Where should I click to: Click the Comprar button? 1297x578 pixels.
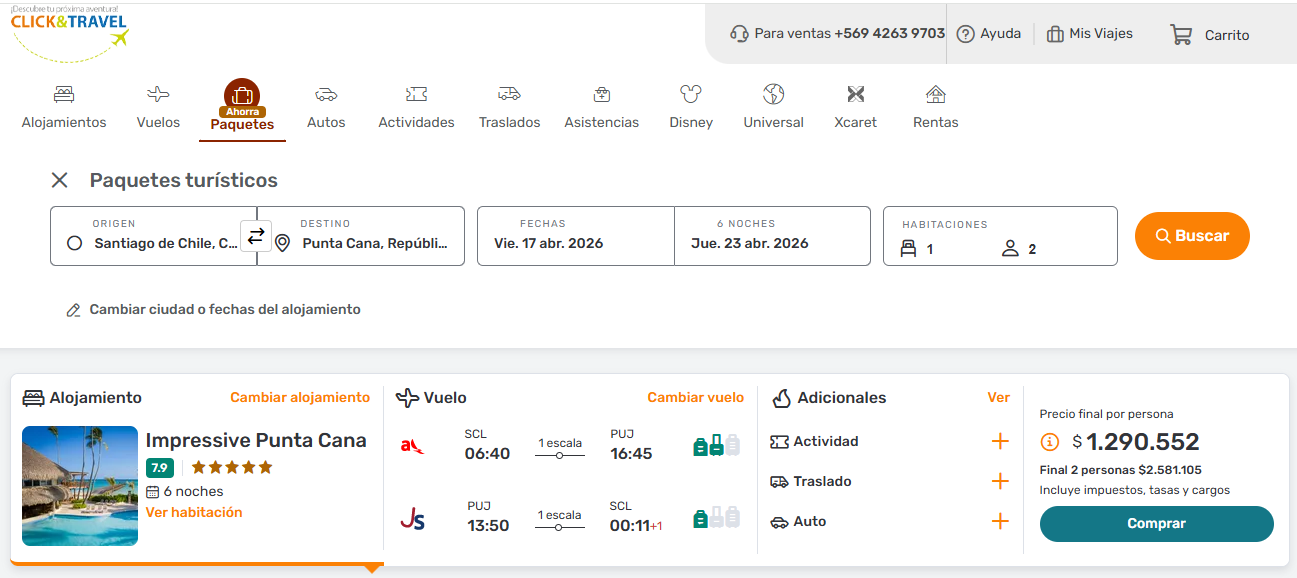pyautogui.click(x=1156, y=524)
